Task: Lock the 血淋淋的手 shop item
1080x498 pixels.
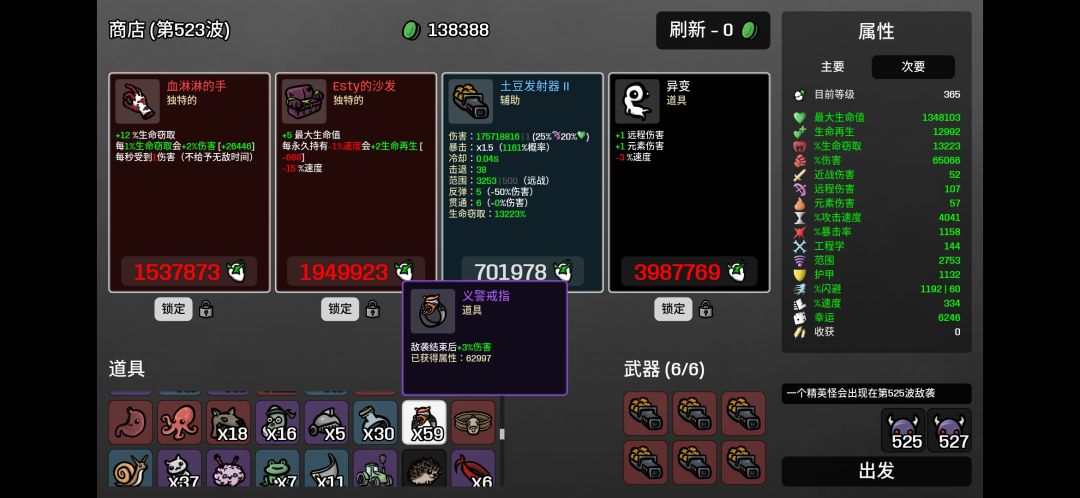Action: [x=174, y=309]
